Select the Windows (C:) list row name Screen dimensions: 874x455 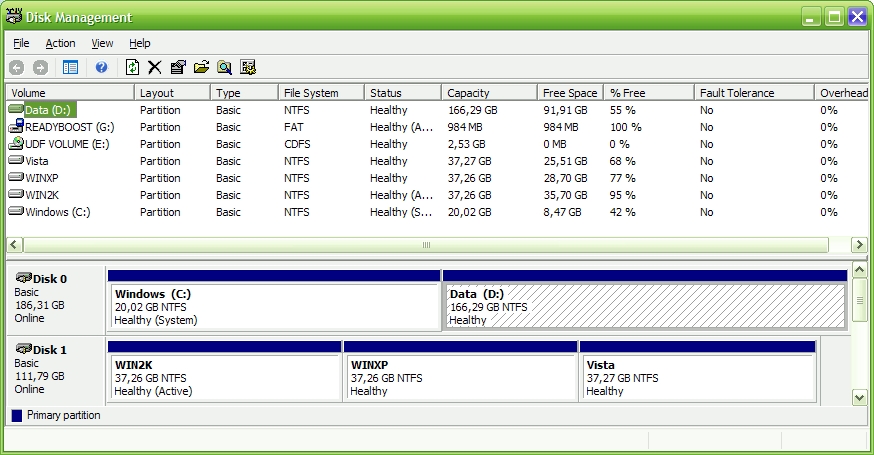click(x=57, y=212)
